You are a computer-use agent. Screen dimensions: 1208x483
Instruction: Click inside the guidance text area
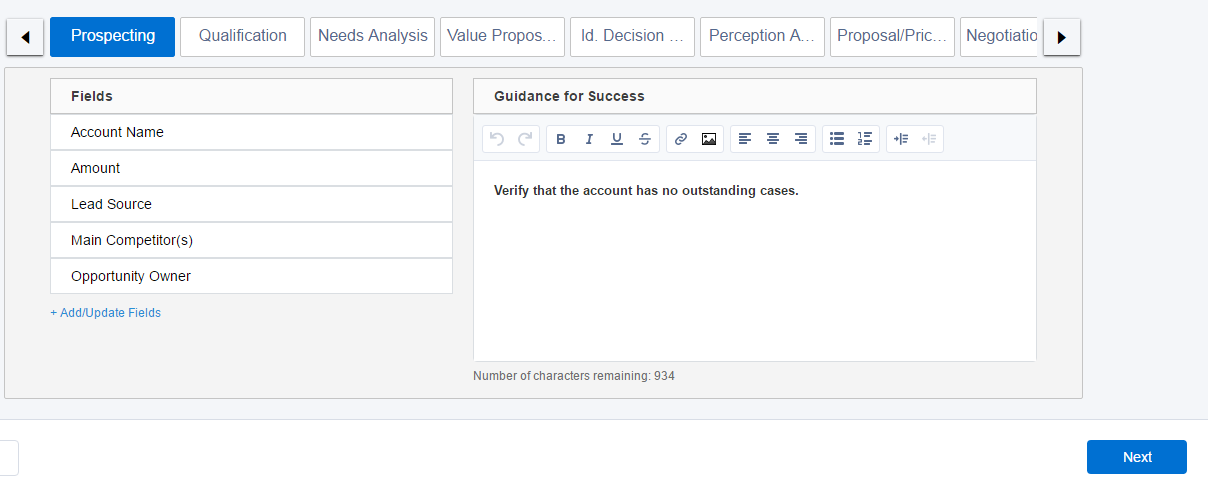pos(754,270)
